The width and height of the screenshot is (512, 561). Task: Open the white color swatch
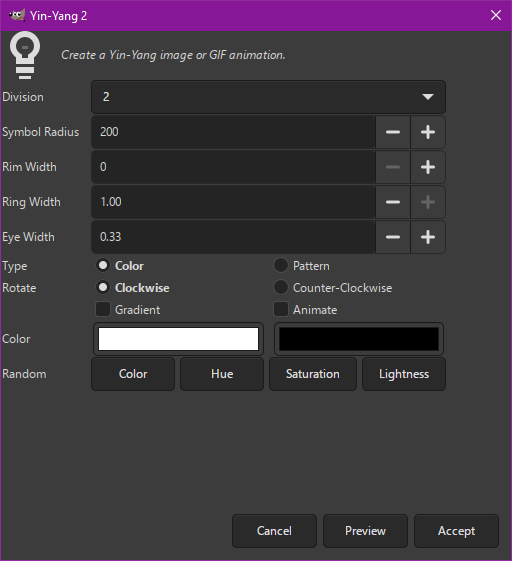click(x=178, y=339)
